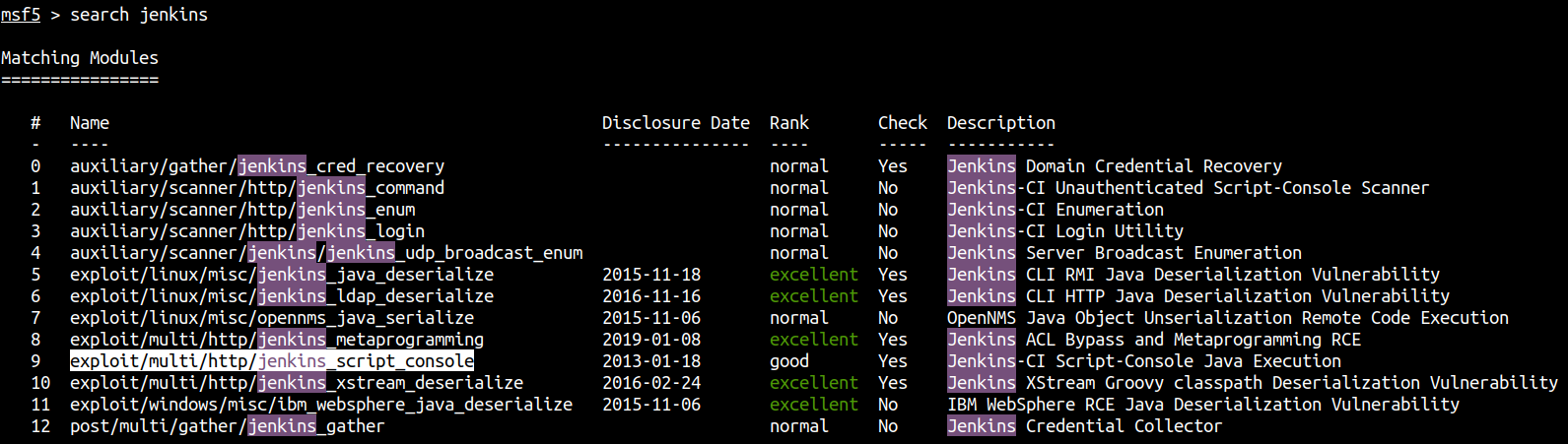Click the 'Rank' column header

click(789, 123)
